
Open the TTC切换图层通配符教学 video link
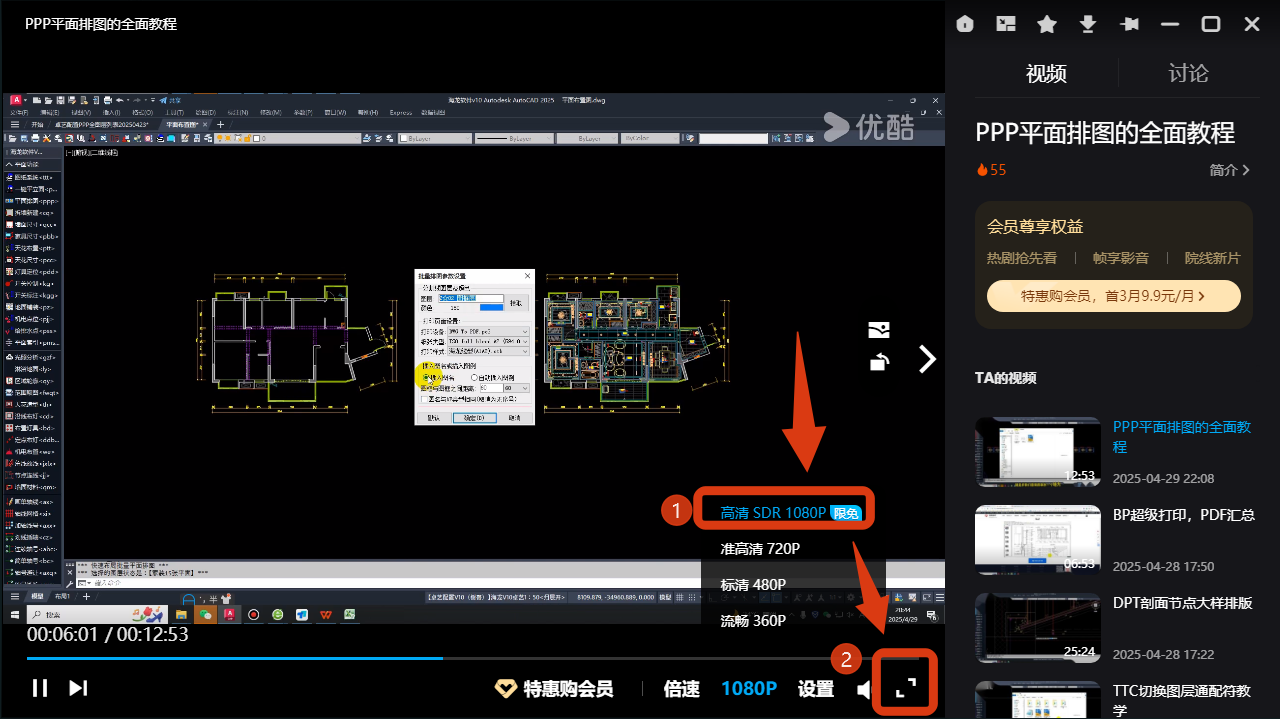point(1182,700)
